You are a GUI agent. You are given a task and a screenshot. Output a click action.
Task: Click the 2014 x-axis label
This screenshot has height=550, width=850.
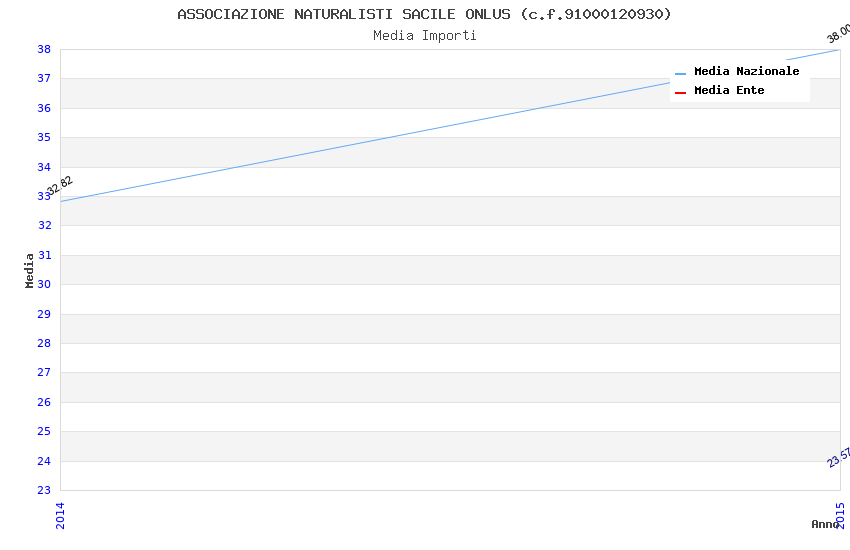60,515
